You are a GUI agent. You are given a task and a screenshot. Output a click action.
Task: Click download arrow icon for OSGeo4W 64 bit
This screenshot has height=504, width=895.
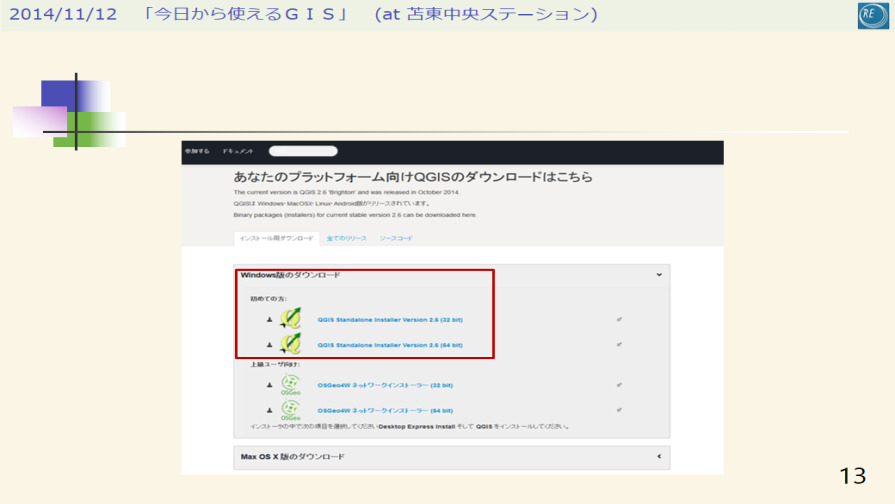(x=269, y=410)
